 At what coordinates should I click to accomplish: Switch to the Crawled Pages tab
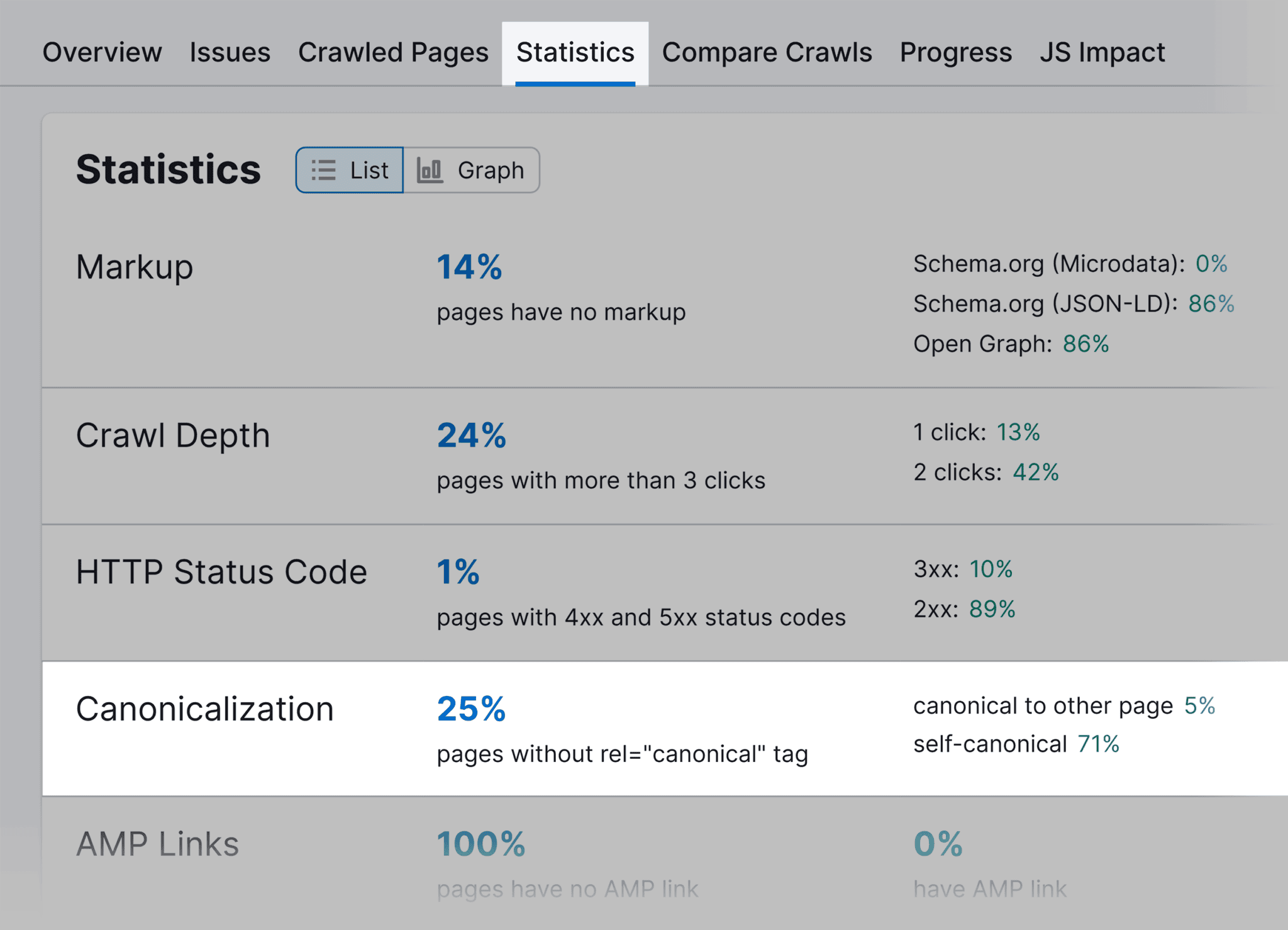tap(394, 52)
